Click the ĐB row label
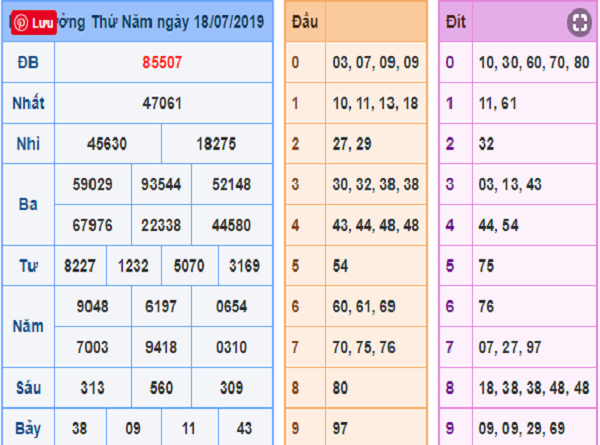 click(28, 62)
